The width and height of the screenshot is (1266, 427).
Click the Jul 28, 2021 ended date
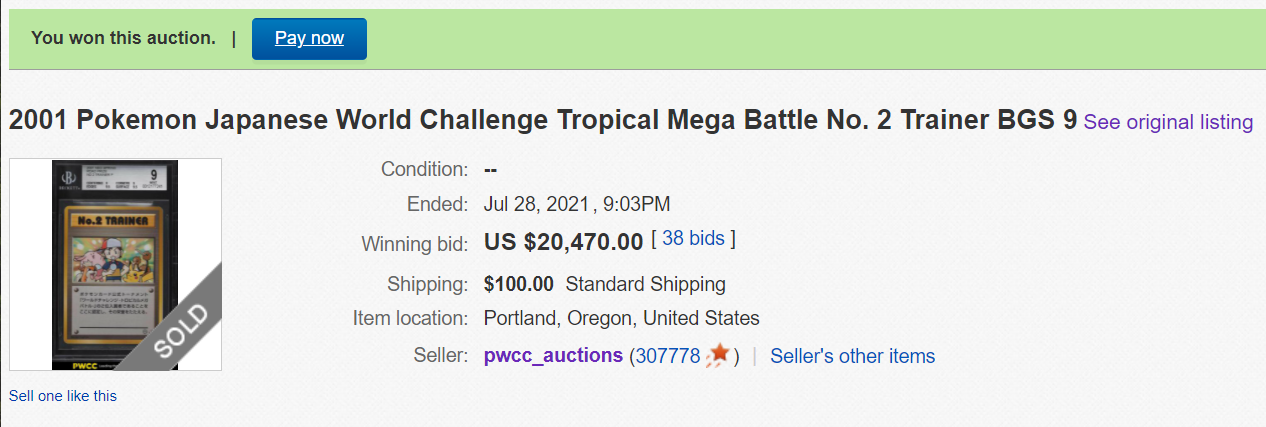click(x=535, y=204)
